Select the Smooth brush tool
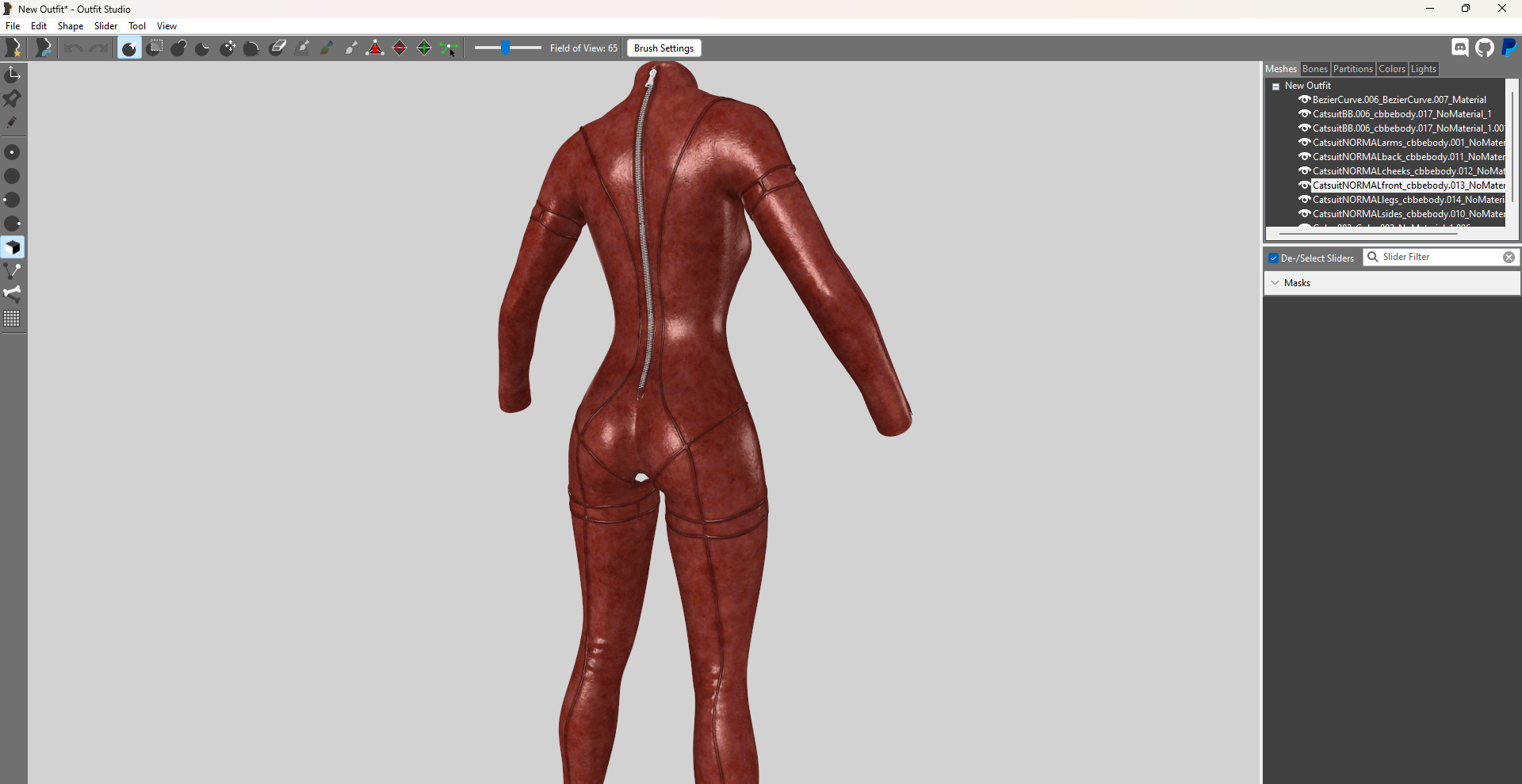Screen dimensions: 1522x784 tap(251, 48)
